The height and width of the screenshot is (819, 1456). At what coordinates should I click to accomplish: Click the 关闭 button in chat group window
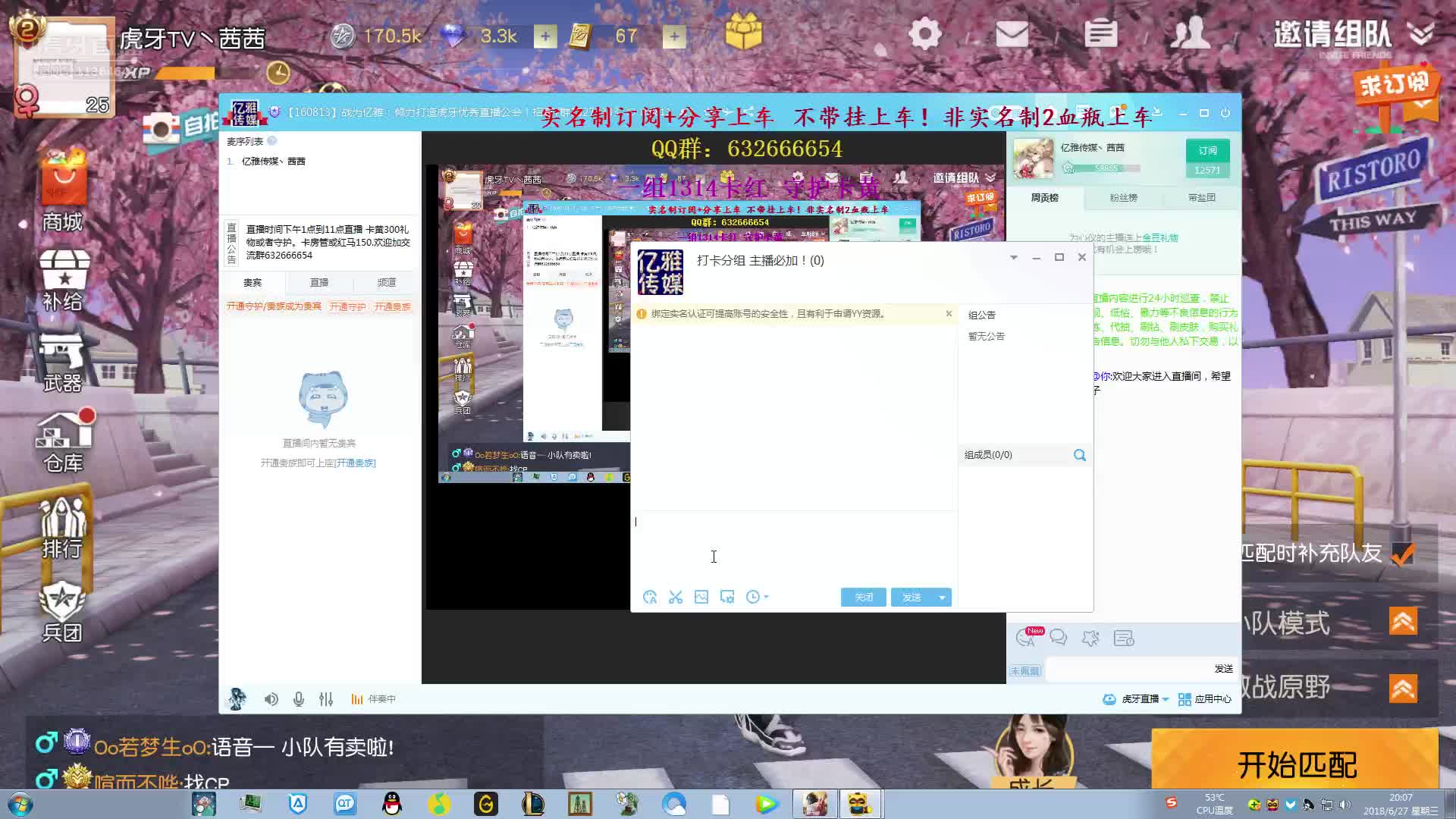[864, 598]
